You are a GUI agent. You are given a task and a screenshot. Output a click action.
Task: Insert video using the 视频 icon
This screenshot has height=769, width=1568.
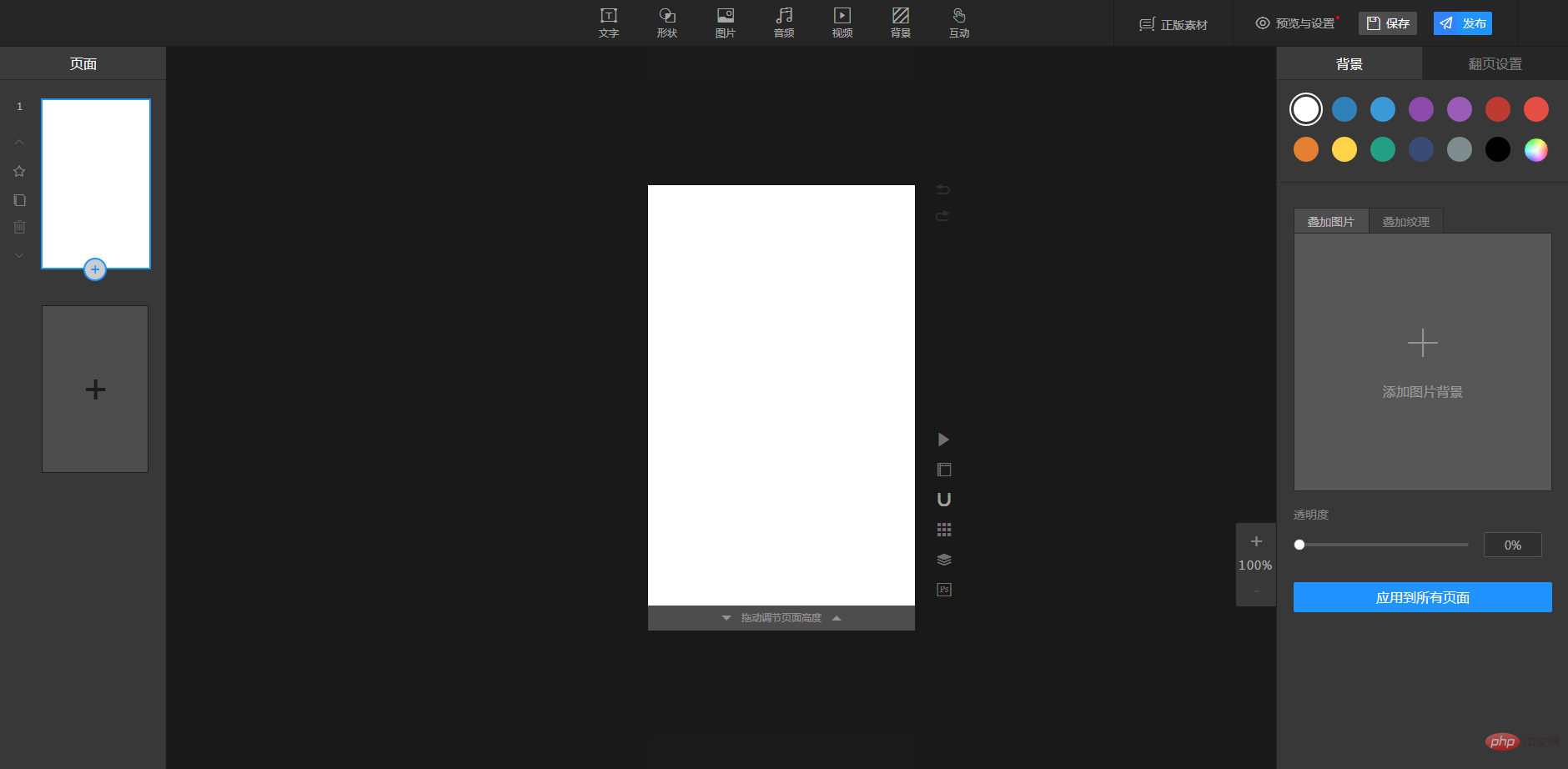pyautogui.click(x=842, y=23)
